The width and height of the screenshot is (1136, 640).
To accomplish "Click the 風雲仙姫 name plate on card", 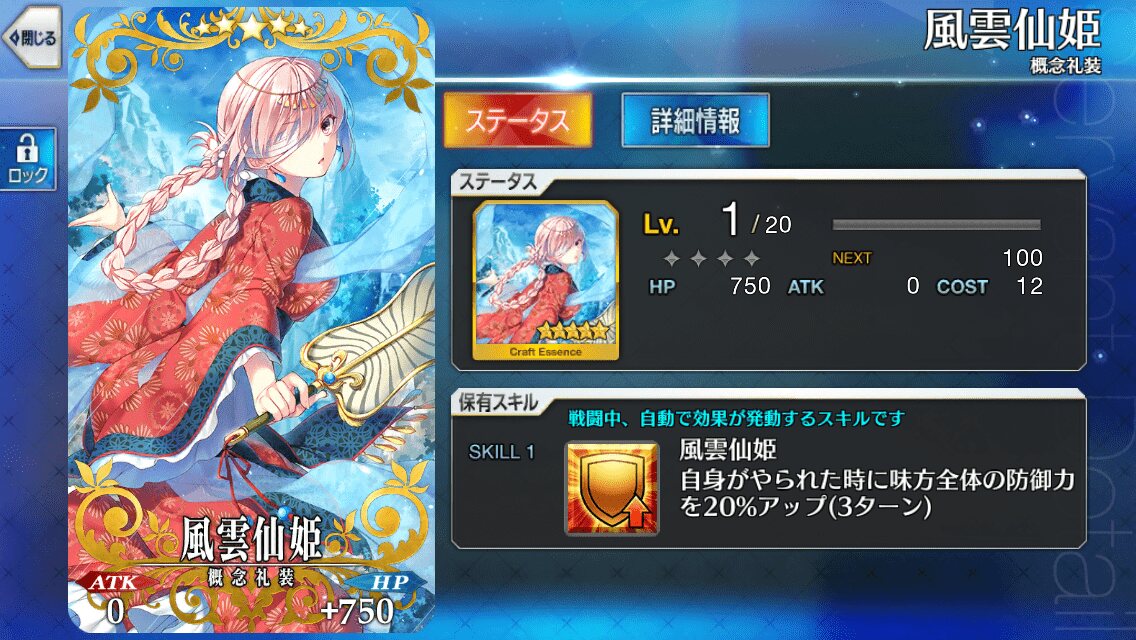I will click(x=251, y=539).
